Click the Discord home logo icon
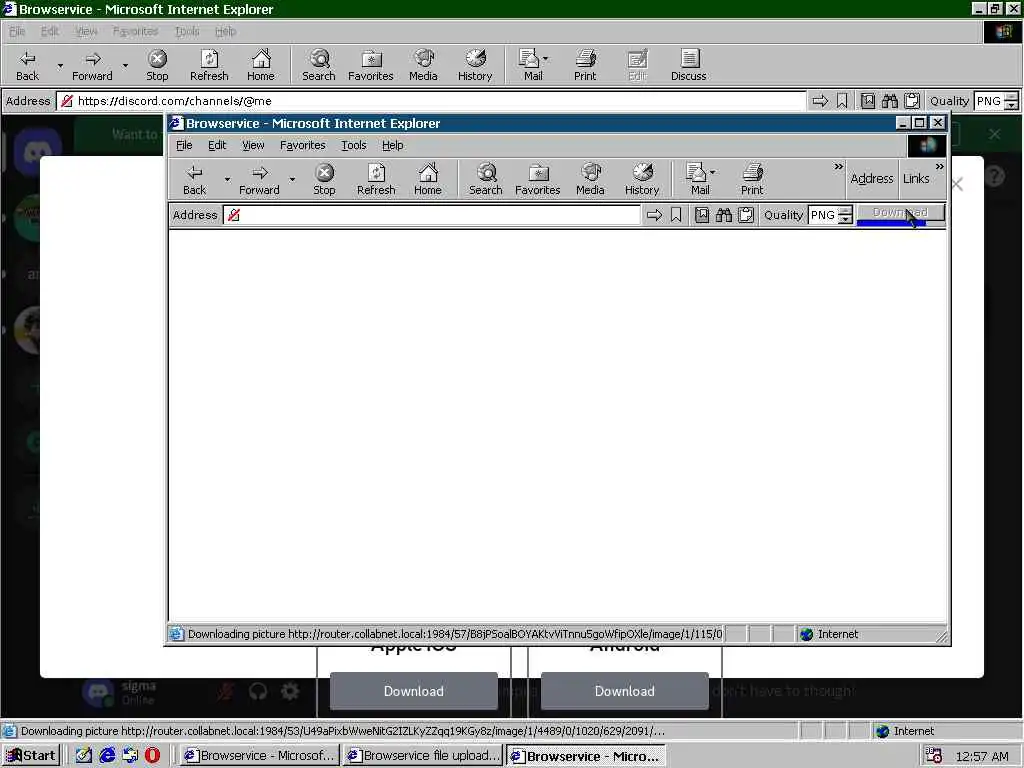This screenshot has width=1024, height=768. pos(37,152)
